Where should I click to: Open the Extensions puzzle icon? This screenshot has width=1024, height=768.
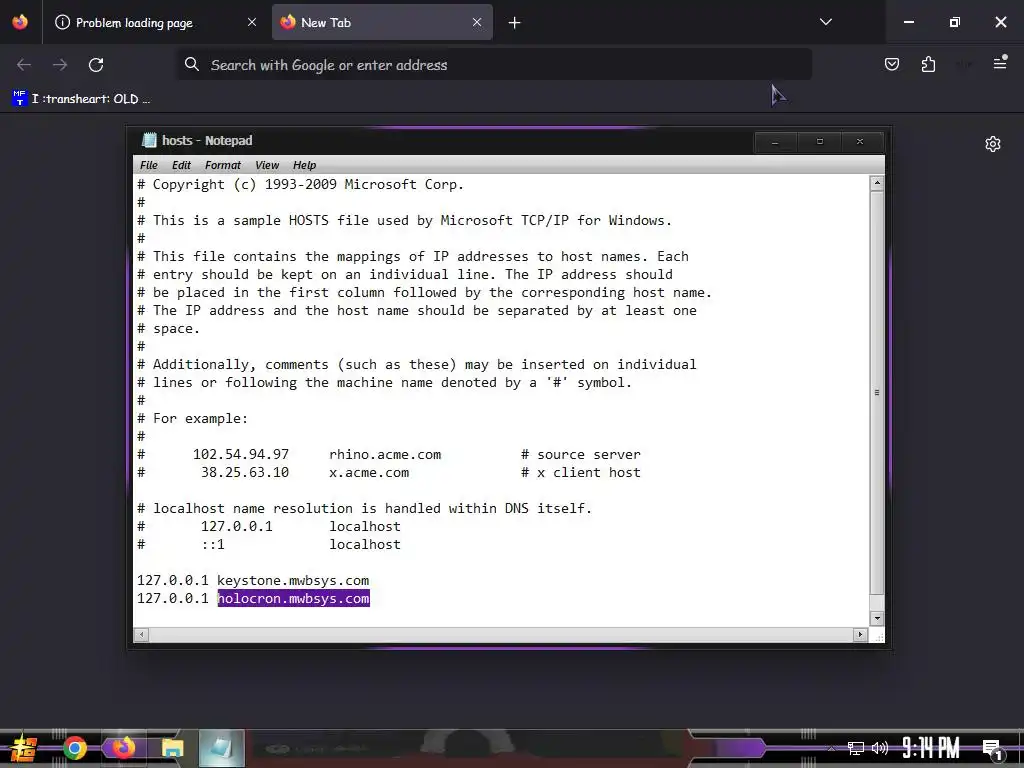pyautogui.click(x=928, y=64)
